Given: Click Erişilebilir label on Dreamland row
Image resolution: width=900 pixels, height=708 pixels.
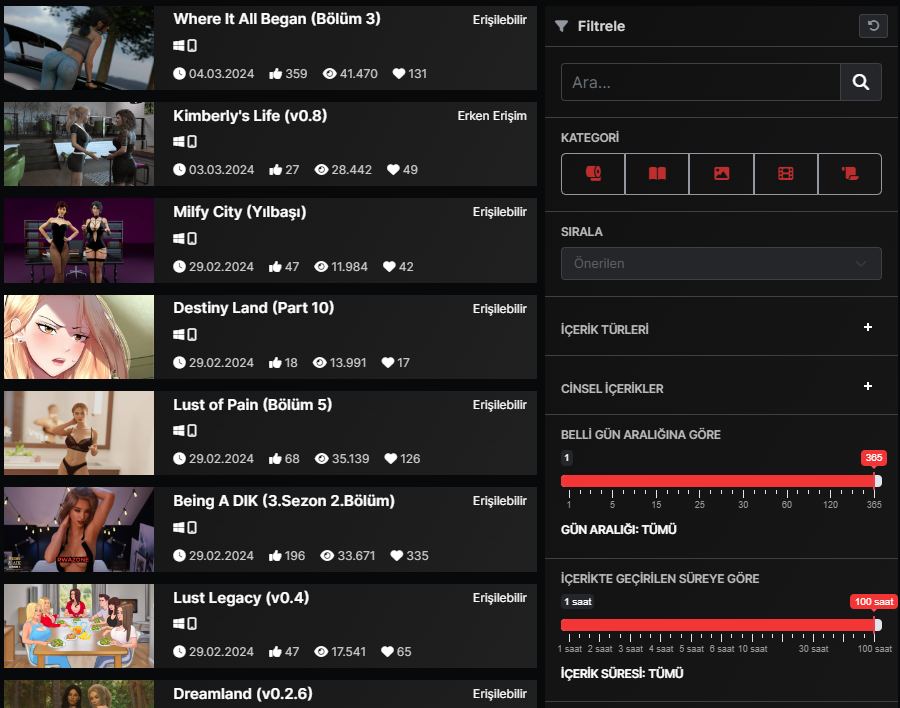Looking at the screenshot, I should (x=499, y=694).
